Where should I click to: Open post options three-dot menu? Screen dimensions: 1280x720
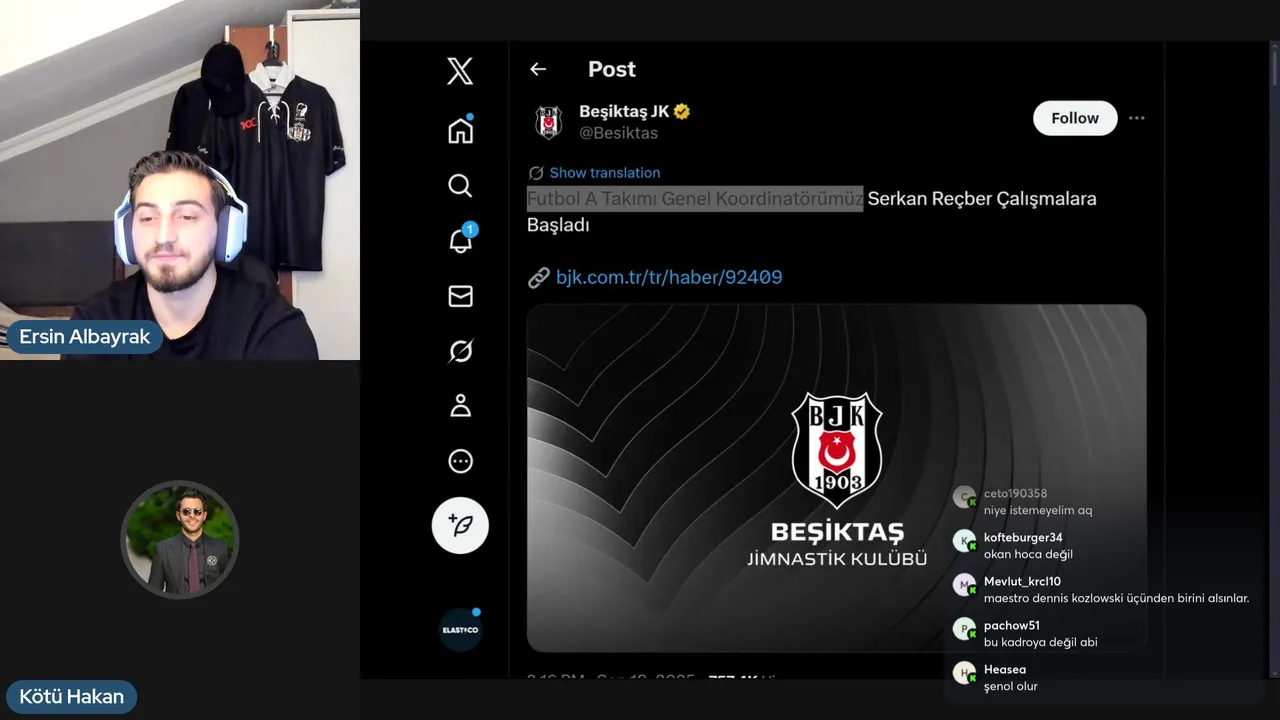pyautogui.click(x=1136, y=118)
